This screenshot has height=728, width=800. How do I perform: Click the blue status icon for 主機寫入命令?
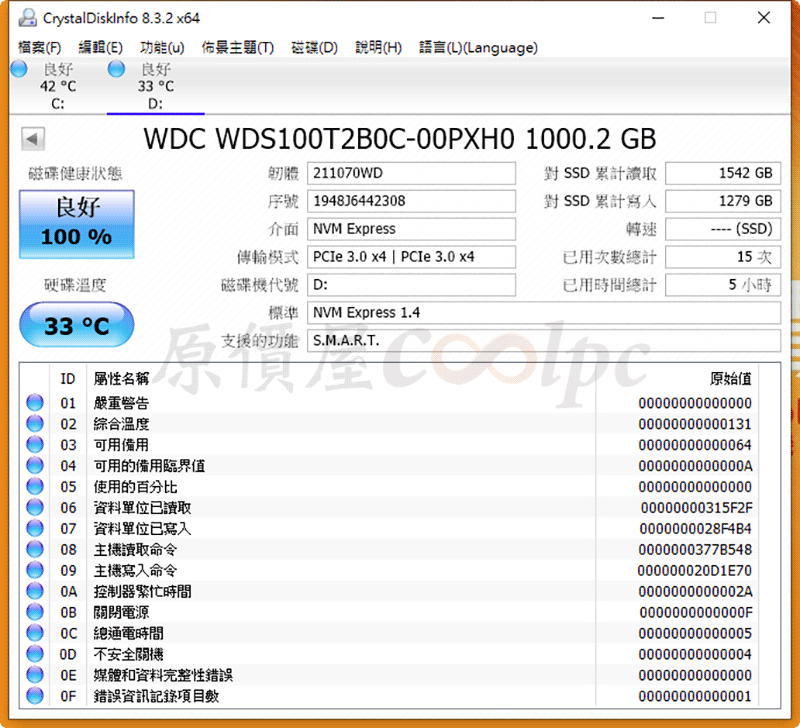point(35,569)
